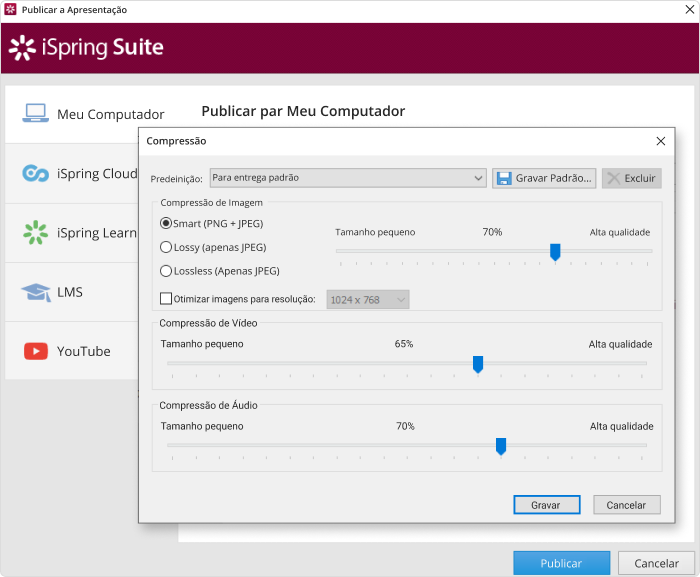
Task: Switch to YouTube publishing tab
Action: (72, 351)
